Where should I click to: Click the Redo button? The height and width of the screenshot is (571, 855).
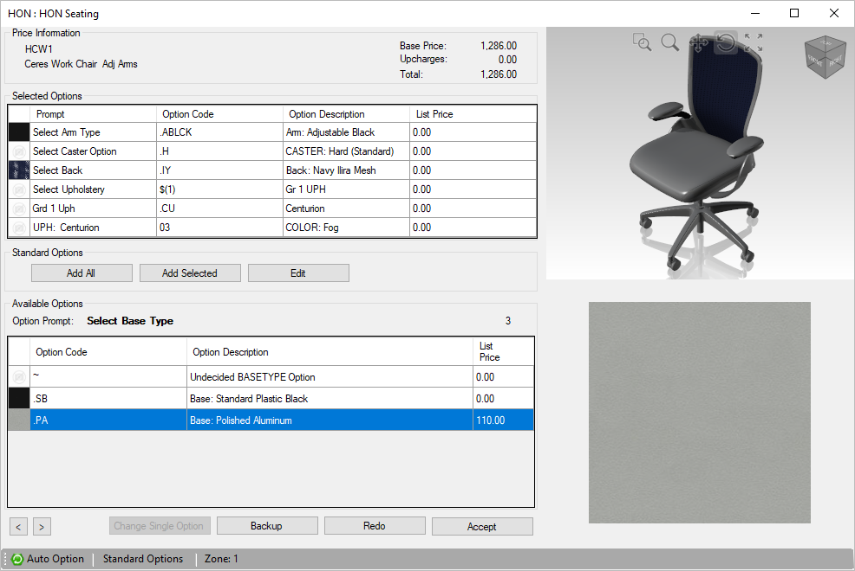click(x=375, y=526)
